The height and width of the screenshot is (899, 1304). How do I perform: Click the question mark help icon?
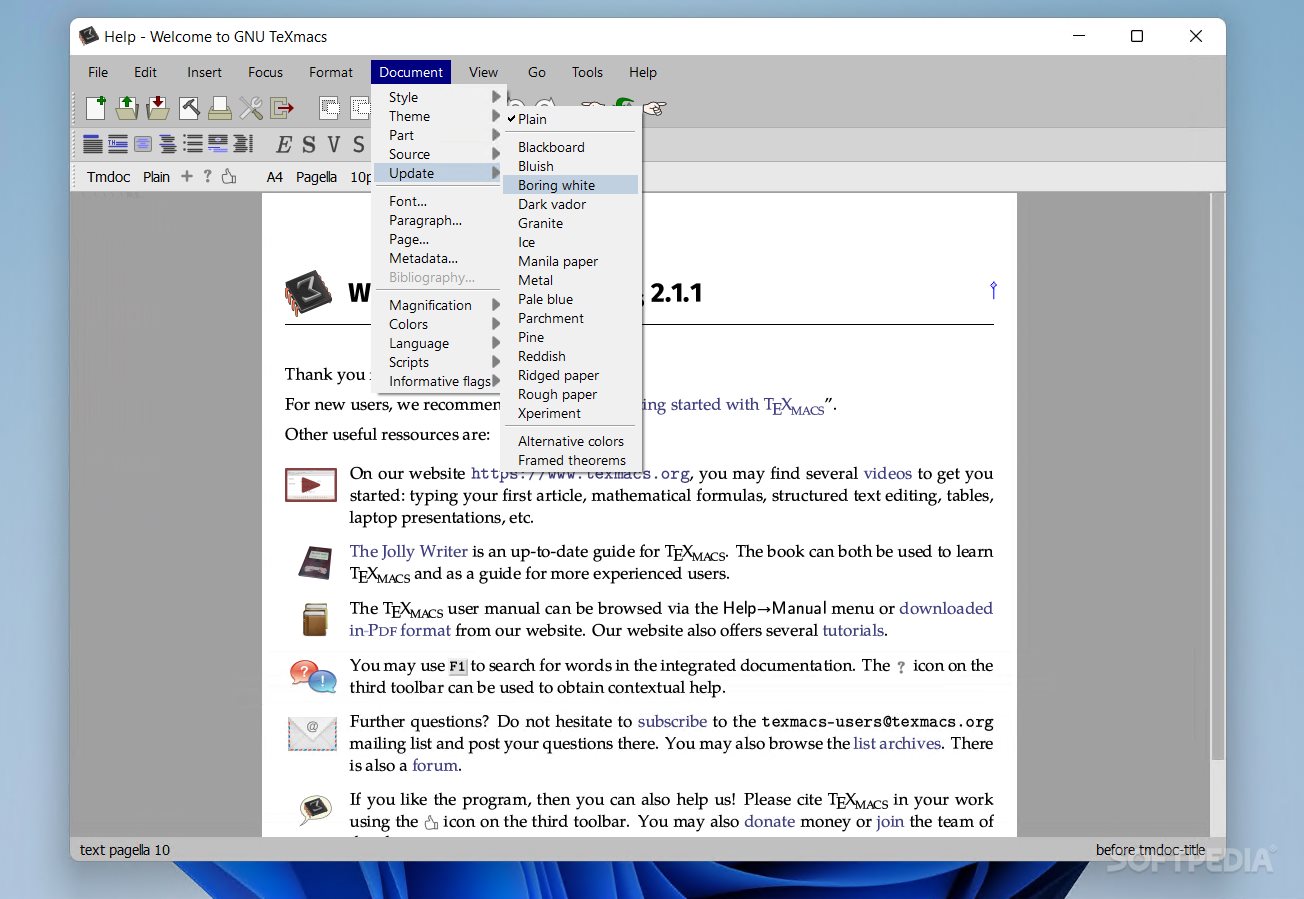tap(207, 177)
